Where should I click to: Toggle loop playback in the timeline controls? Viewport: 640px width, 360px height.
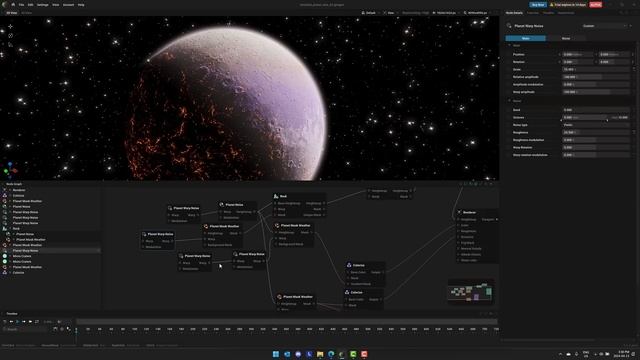coord(37,322)
